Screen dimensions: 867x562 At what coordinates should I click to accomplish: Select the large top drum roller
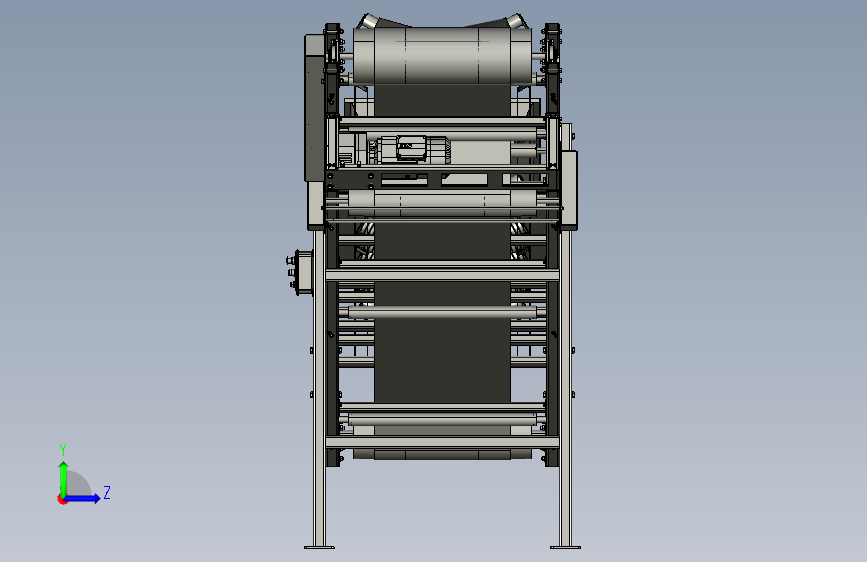(x=442, y=55)
